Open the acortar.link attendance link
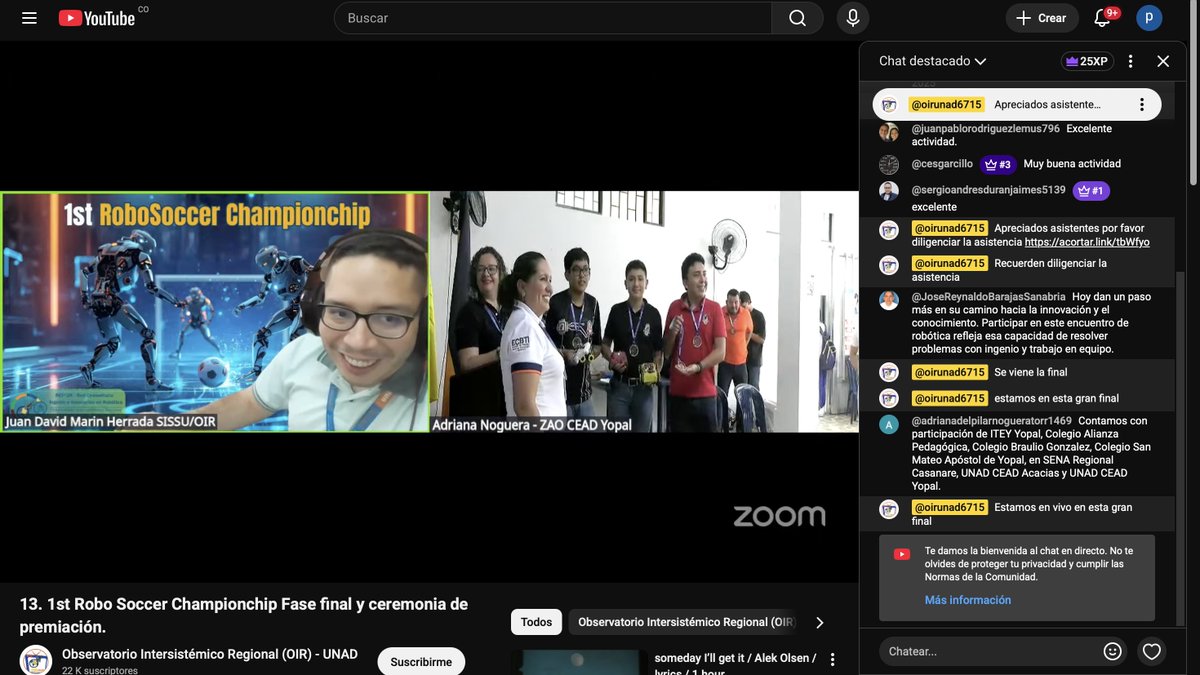 [x=1087, y=242]
